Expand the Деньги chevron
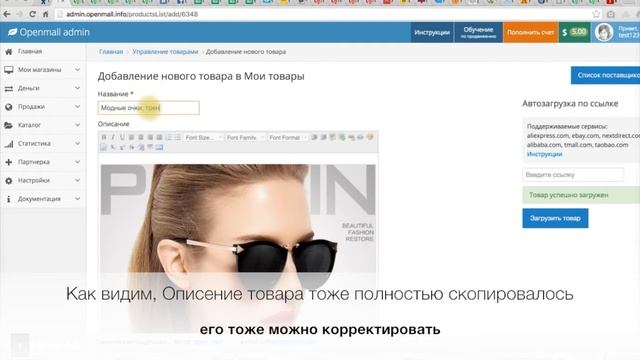Viewport: 640px width, 360px height. tap(77, 88)
